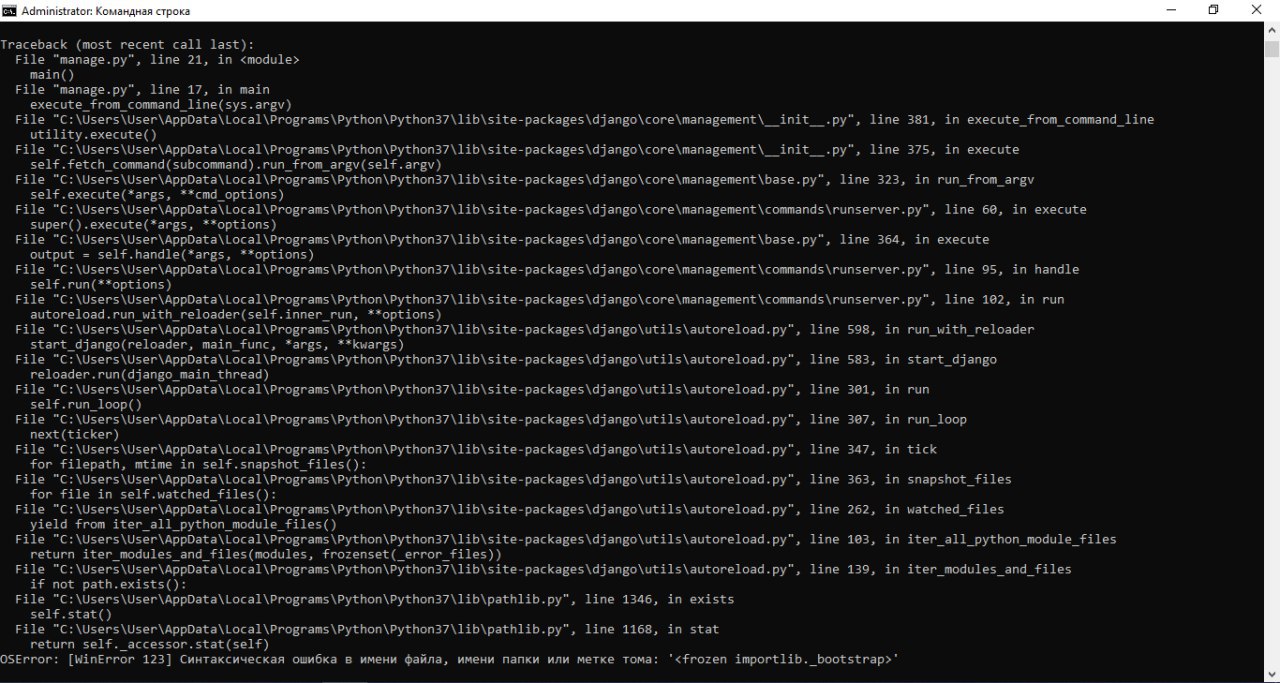Click the 'Traceback (most recent call last):' line

coord(127,45)
